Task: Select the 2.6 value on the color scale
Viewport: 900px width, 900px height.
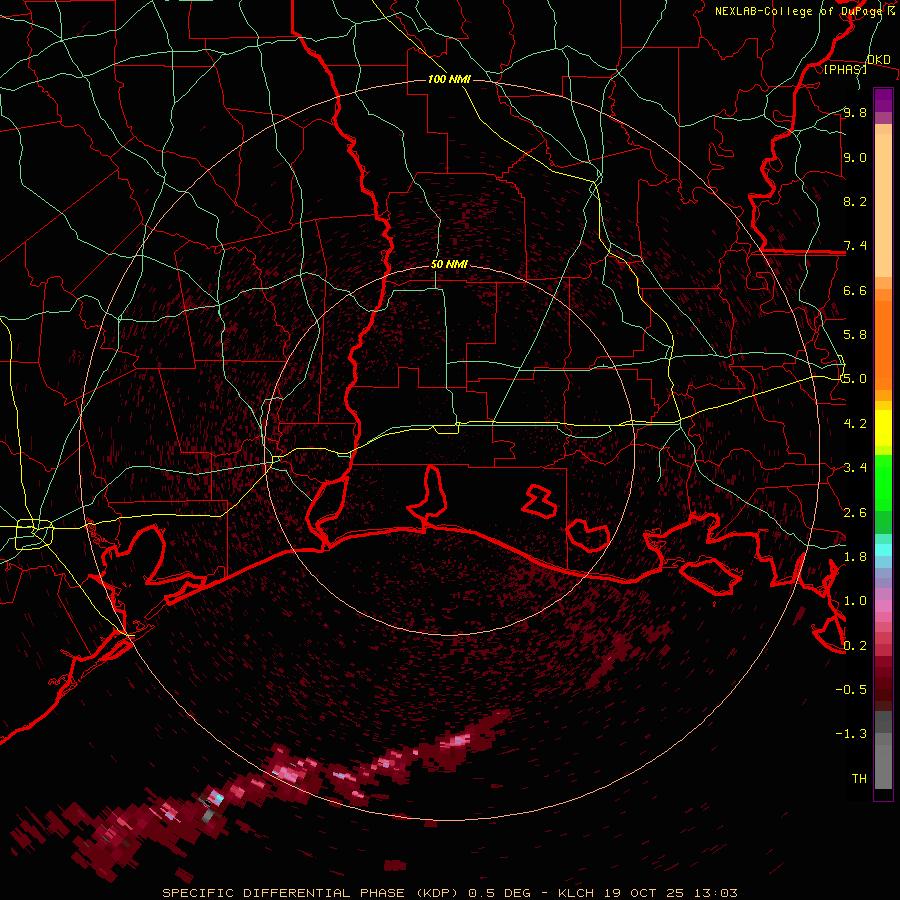Action: (x=855, y=512)
